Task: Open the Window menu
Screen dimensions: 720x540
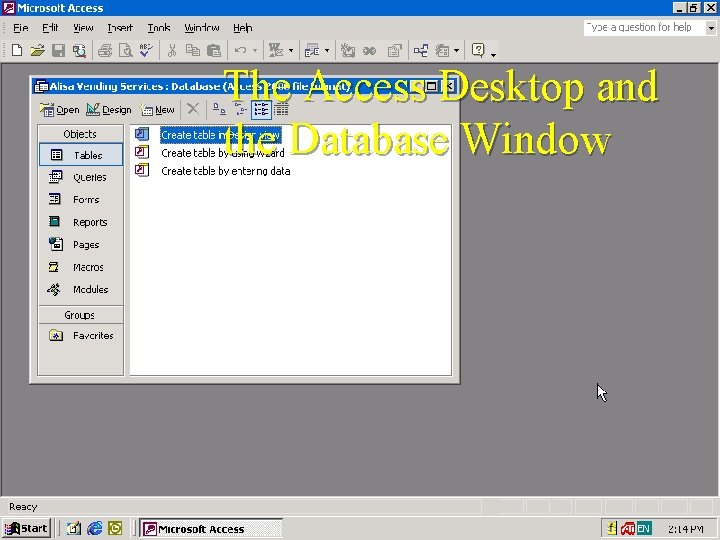Action: tap(202, 28)
